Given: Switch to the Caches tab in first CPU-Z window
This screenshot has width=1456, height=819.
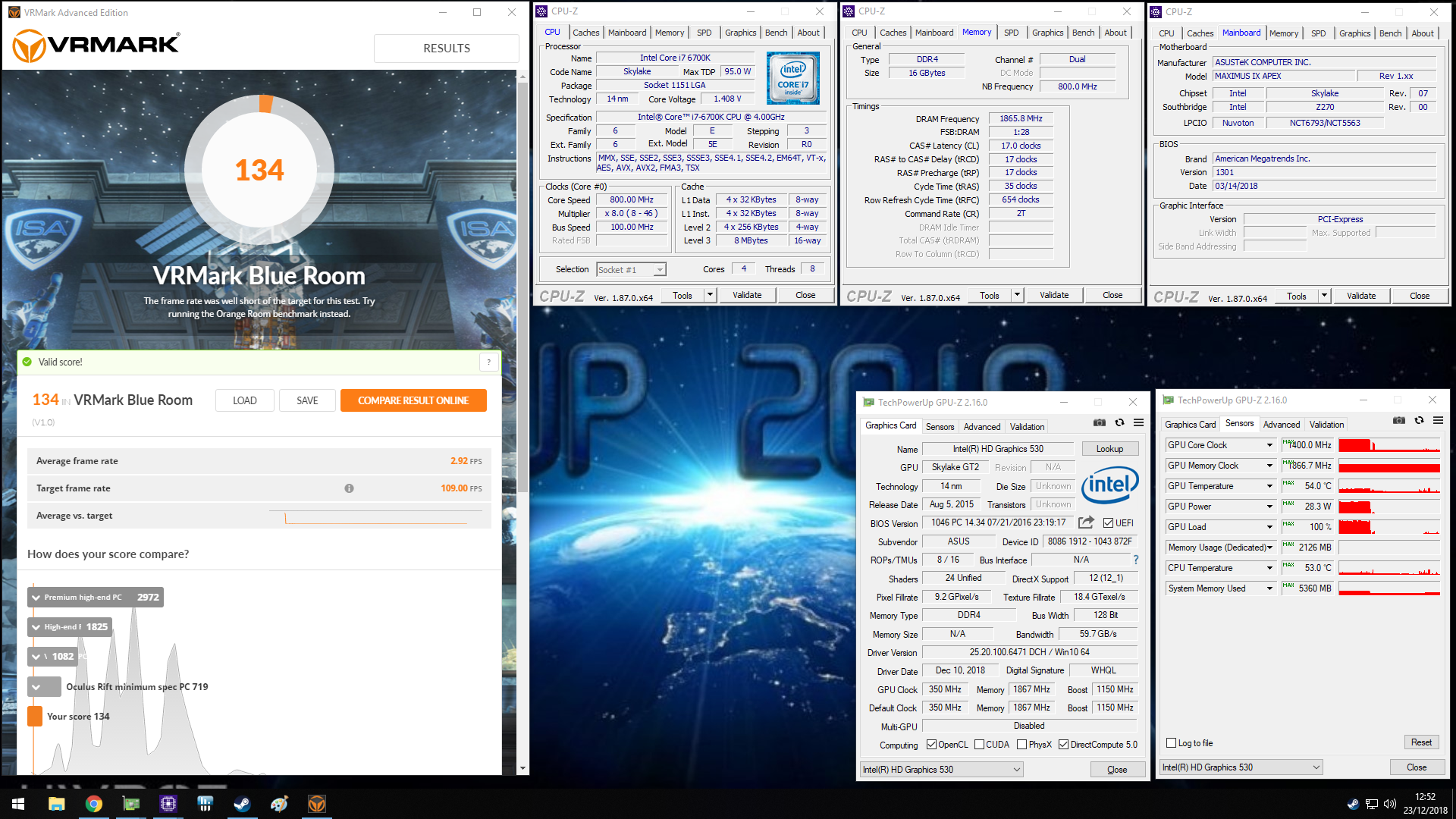Looking at the screenshot, I should pyautogui.click(x=585, y=33).
